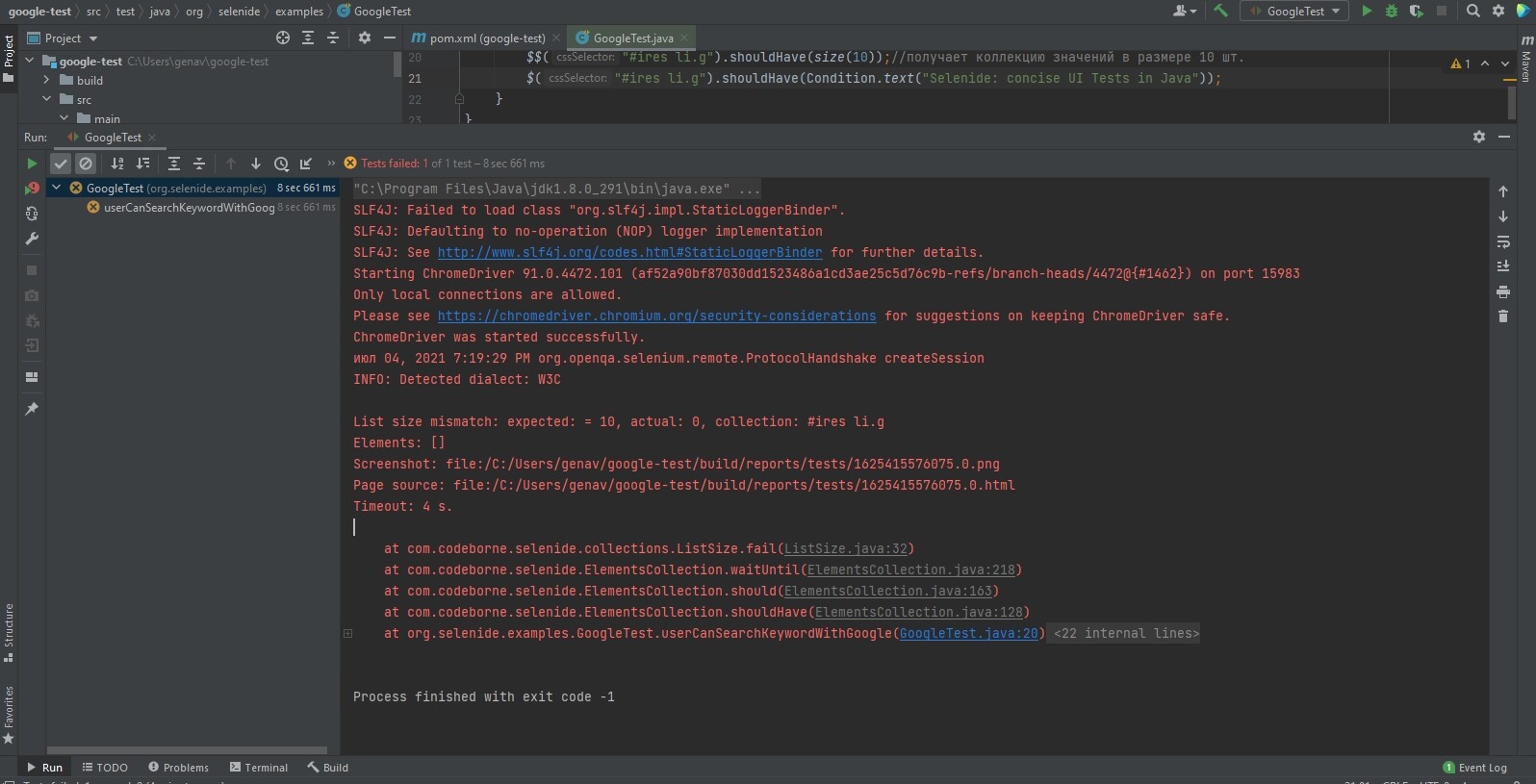
Task: Collapse the google-test root folder
Action: coord(30,61)
